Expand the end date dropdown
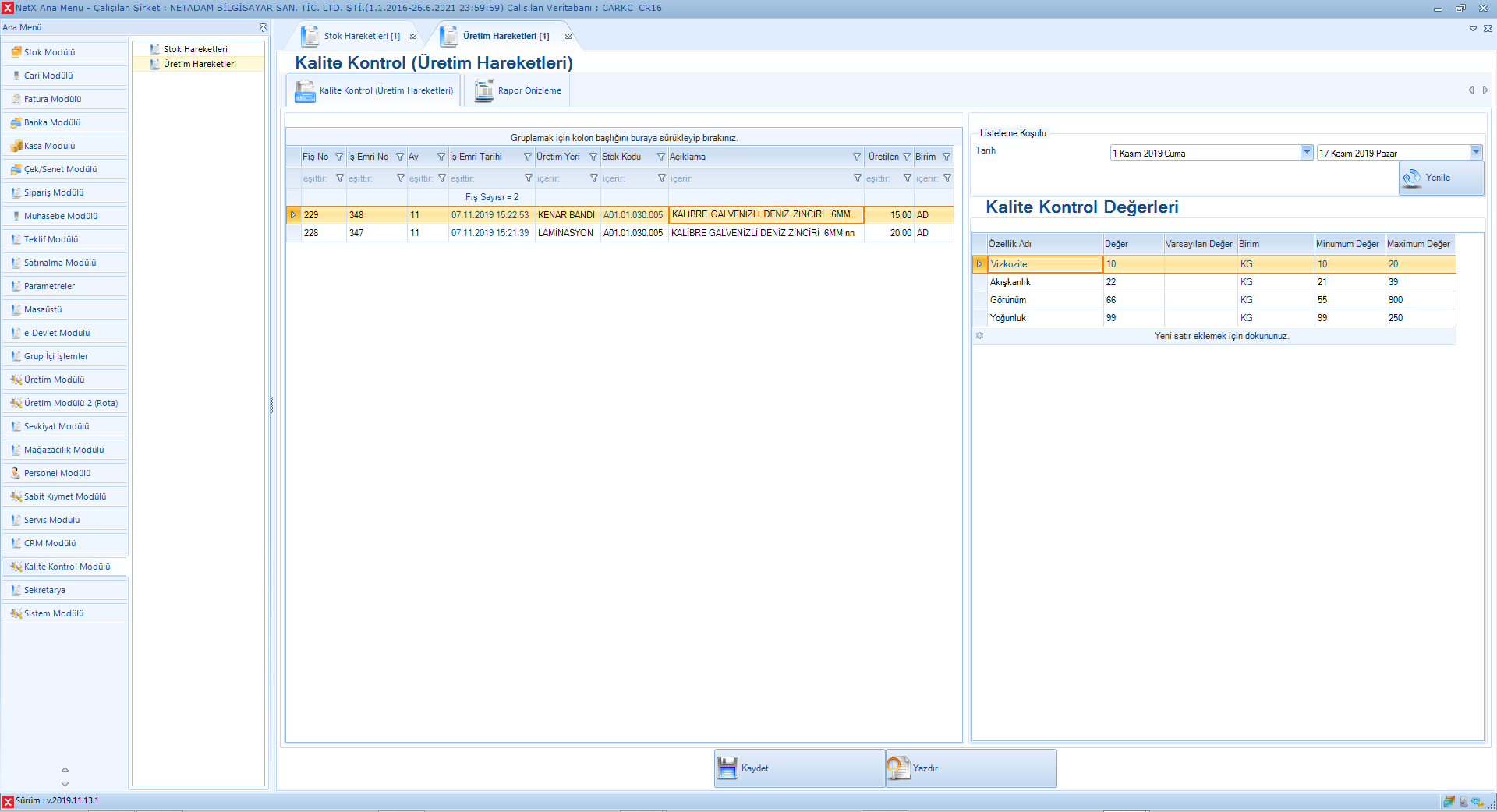 click(x=1476, y=153)
